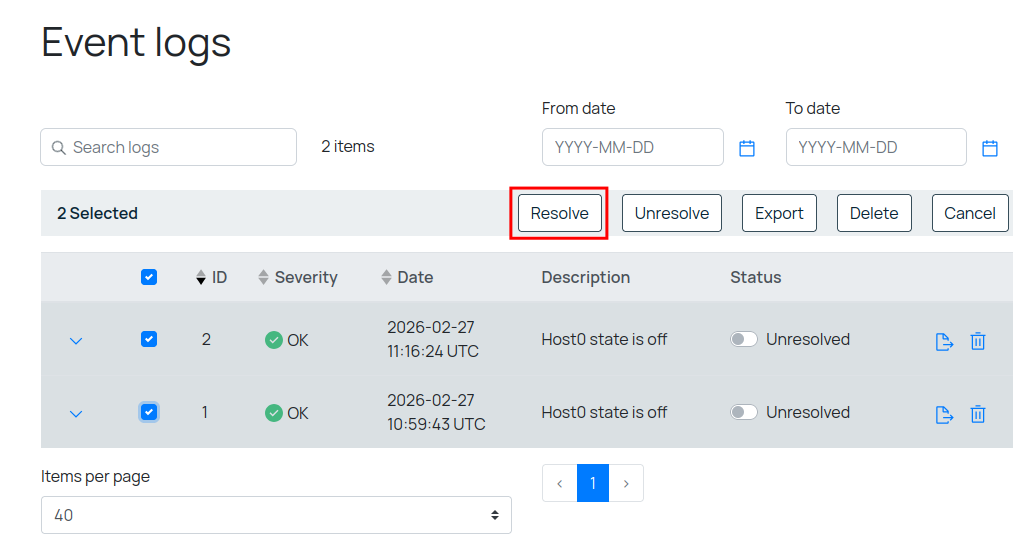Focus the Search logs input field

pos(169,147)
